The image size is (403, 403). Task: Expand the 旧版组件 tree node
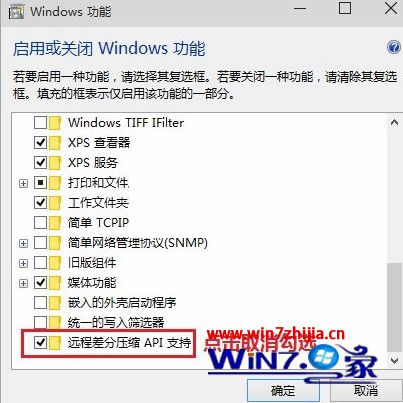pos(23,263)
